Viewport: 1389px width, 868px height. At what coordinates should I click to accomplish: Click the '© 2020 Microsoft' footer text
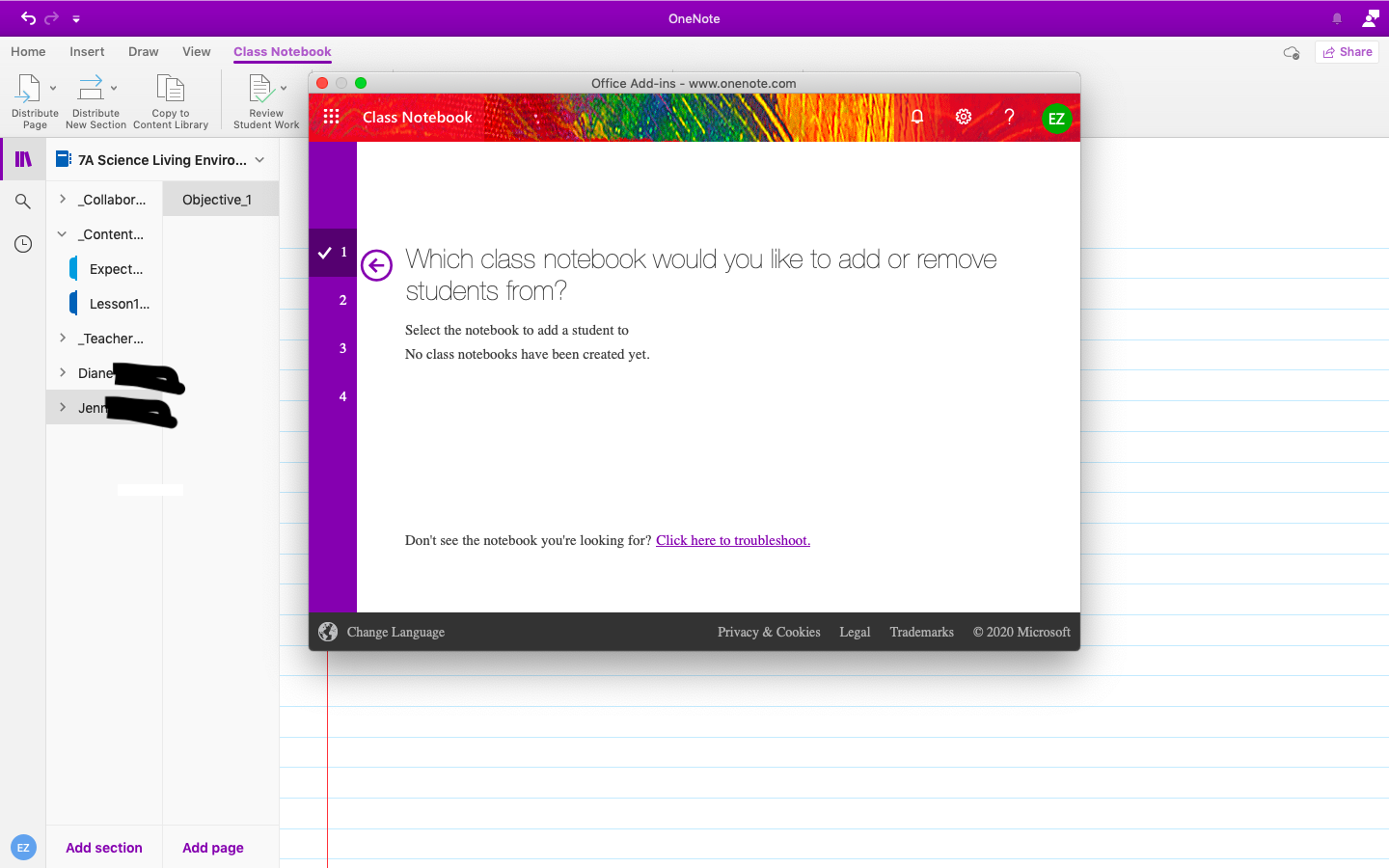pyautogui.click(x=1021, y=633)
